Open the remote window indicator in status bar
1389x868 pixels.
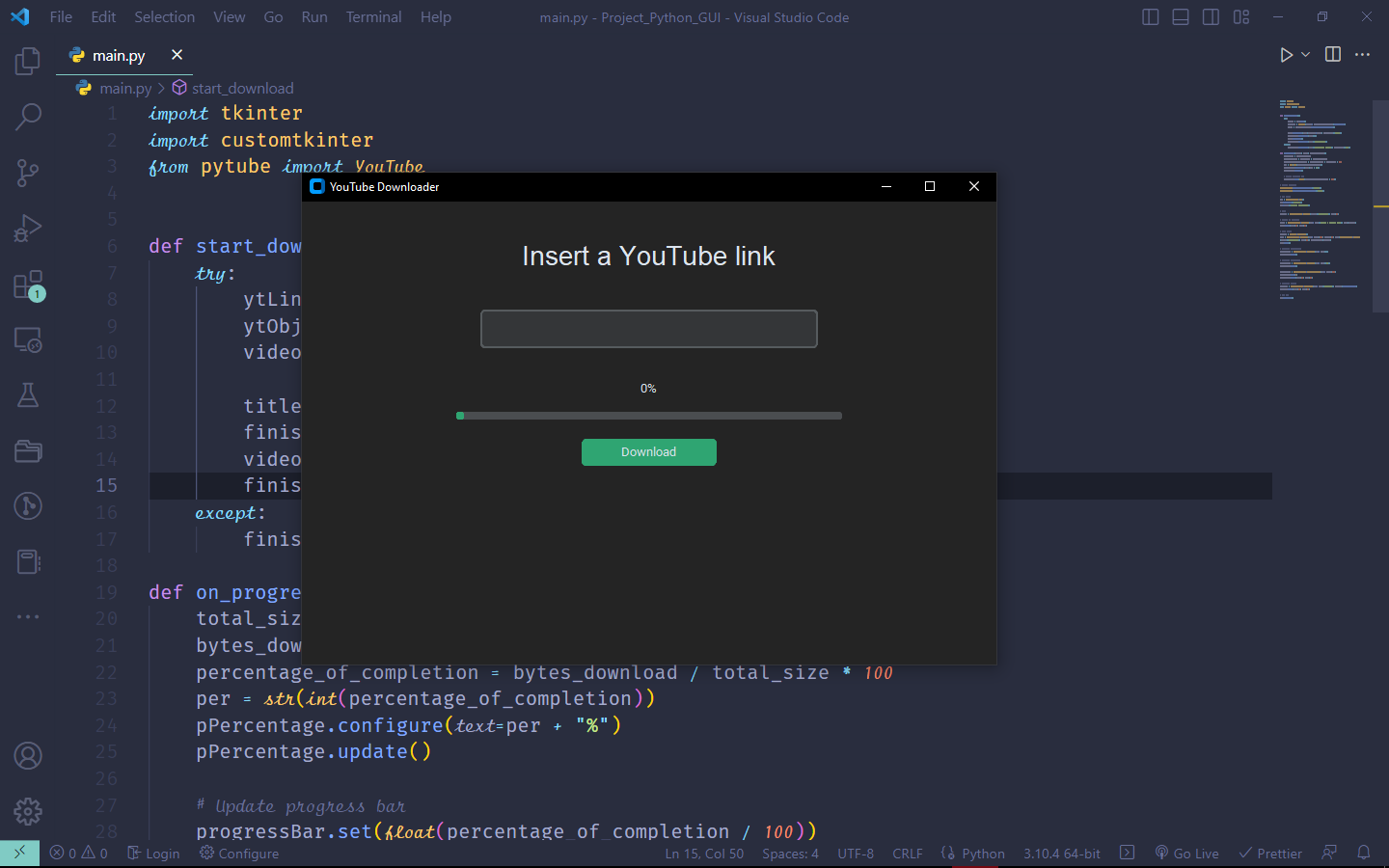click(x=19, y=854)
